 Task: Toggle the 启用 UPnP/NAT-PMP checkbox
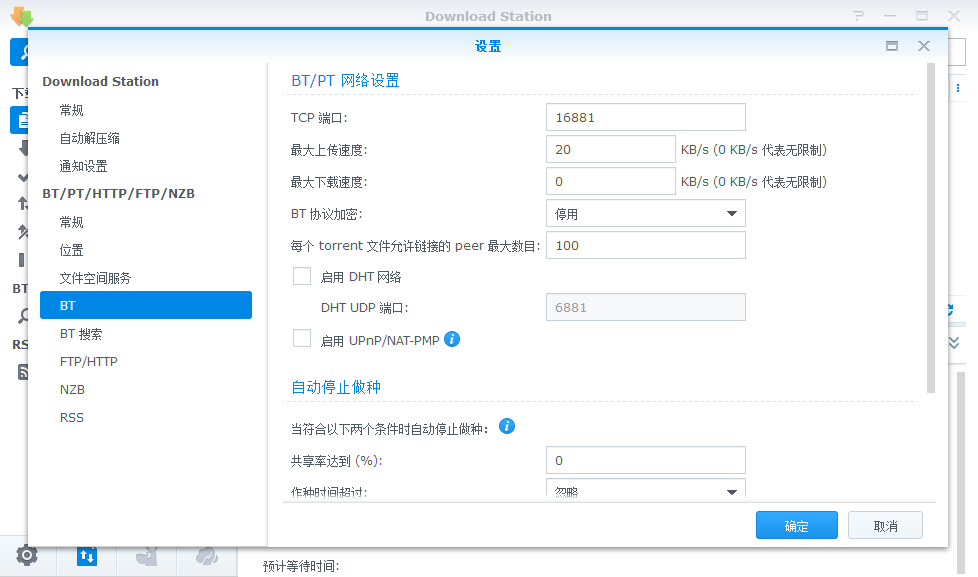pyautogui.click(x=302, y=339)
